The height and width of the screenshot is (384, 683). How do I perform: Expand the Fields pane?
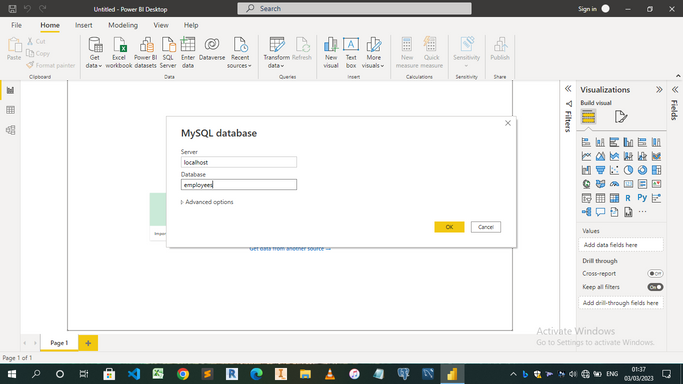click(675, 90)
